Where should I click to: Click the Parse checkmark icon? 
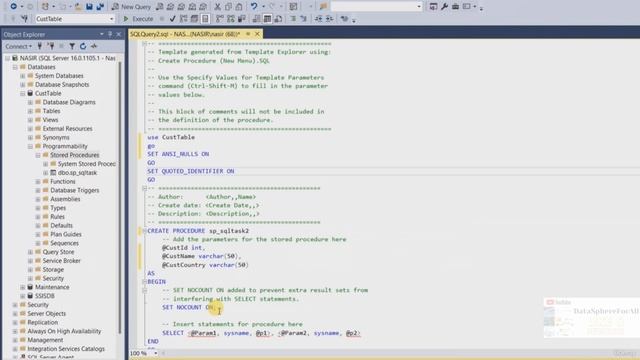[x=173, y=19]
